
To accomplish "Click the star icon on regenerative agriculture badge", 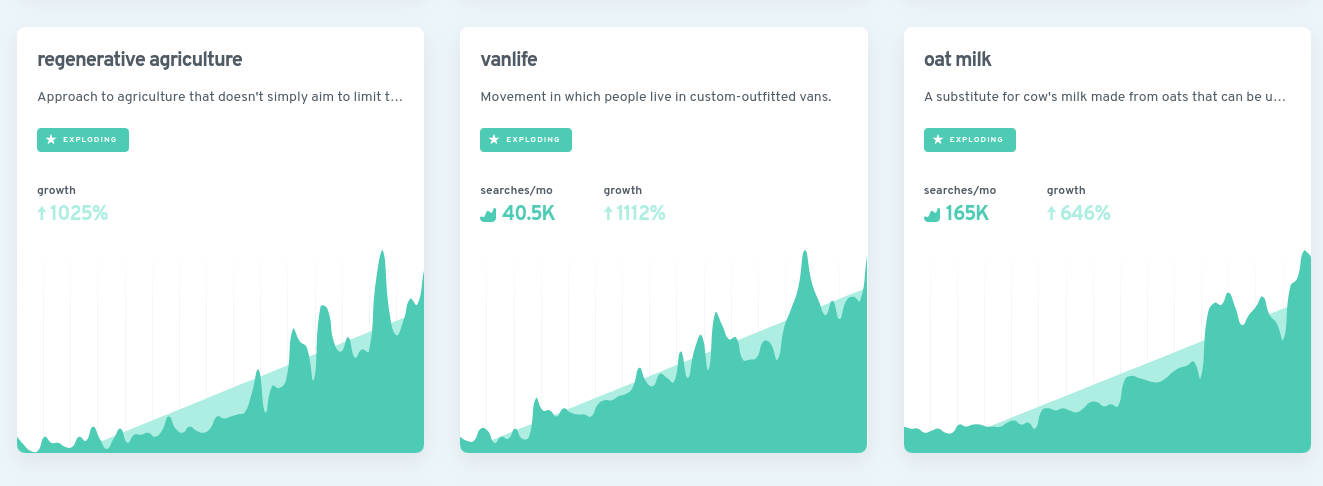I will [51, 140].
